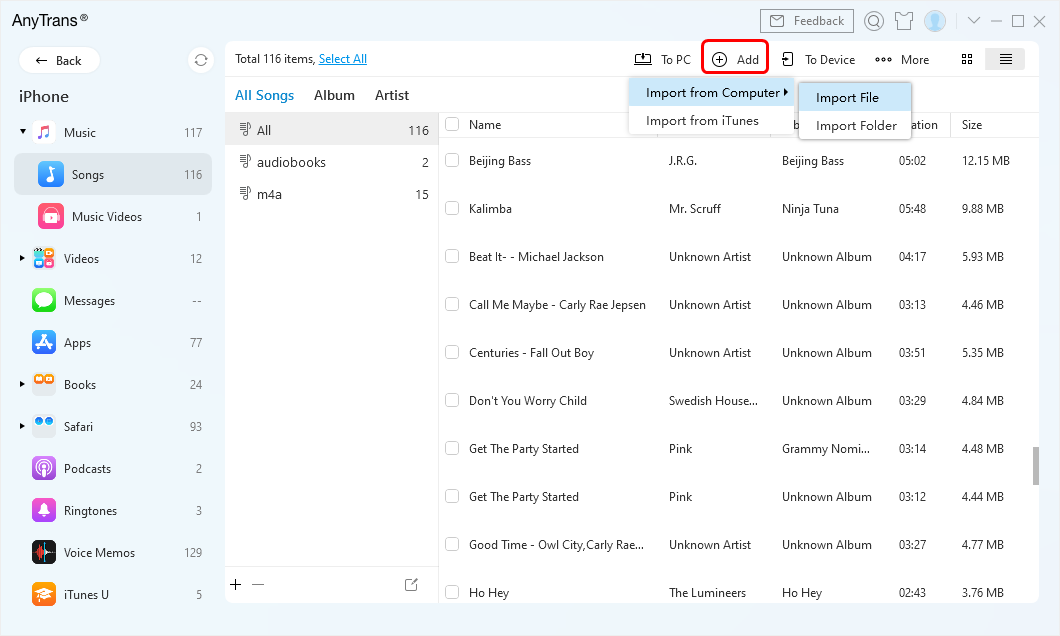Click the Select All link
Image resolution: width=1060 pixels, height=636 pixels.
pyautogui.click(x=342, y=59)
